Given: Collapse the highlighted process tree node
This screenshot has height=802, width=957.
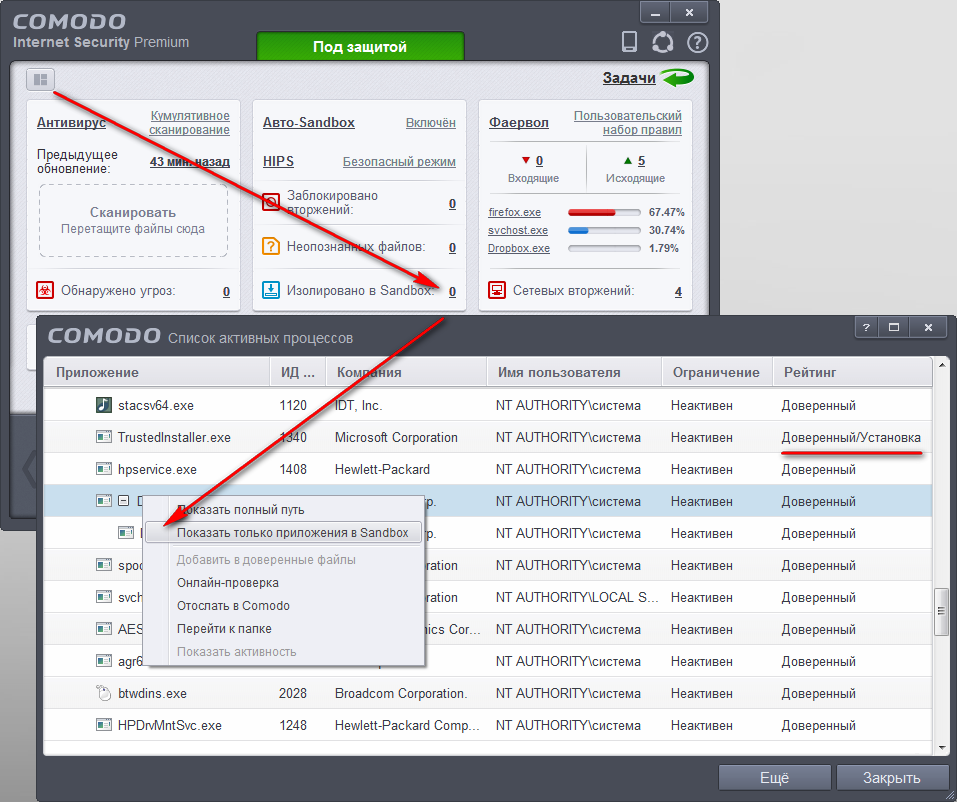Looking at the screenshot, I should 124,501.
